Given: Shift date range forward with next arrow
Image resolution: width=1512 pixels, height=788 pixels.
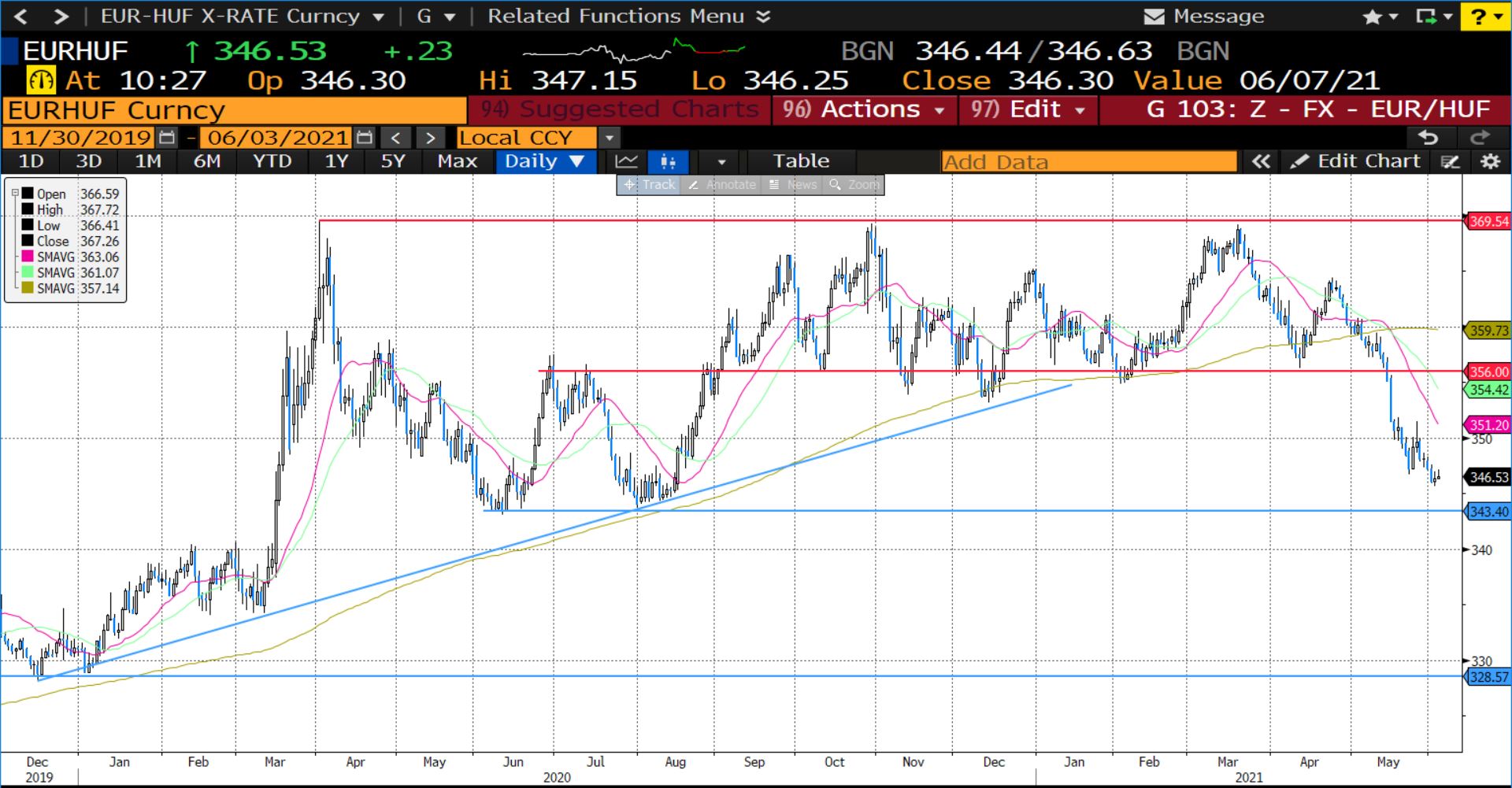Looking at the screenshot, I should [x=430, y=138].
